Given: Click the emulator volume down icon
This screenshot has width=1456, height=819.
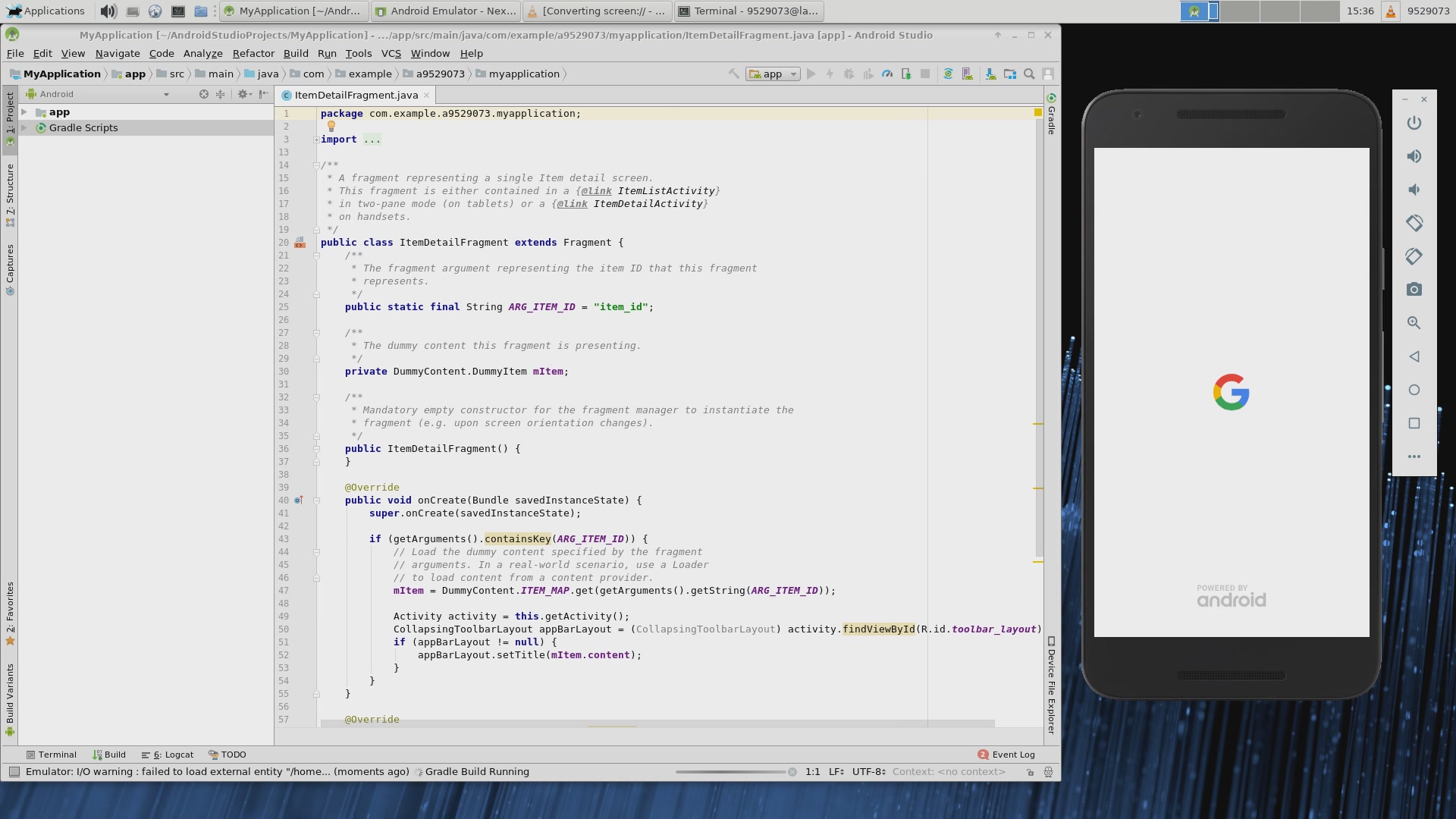Looking at the screenshot, I should coord(1414,190).
